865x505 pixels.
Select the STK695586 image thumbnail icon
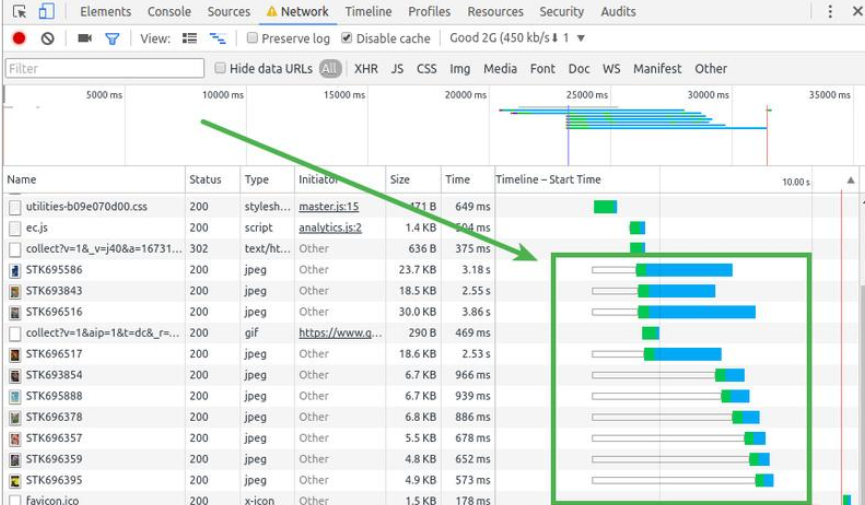(15, 270)
